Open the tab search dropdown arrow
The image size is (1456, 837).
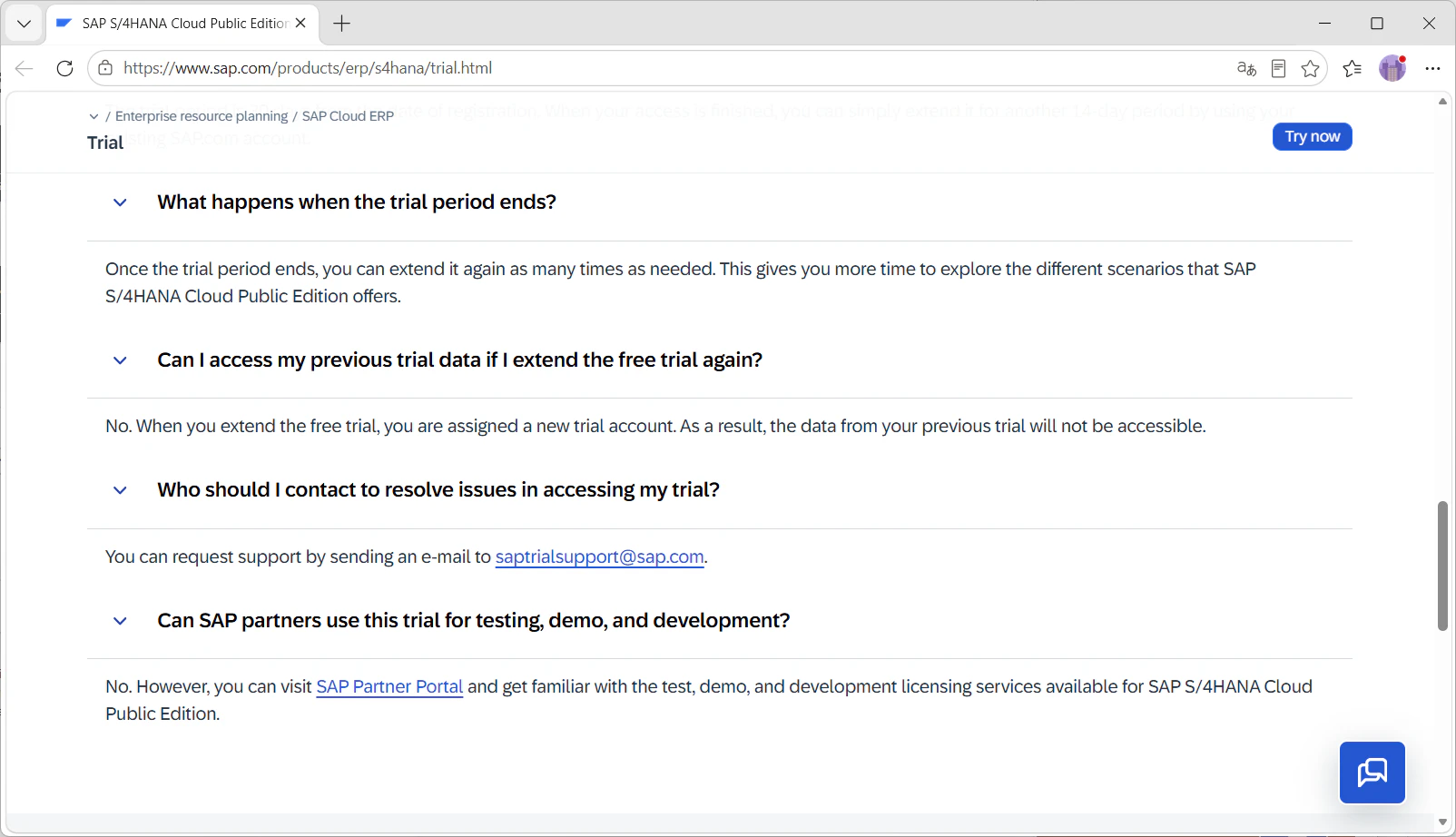(x=25, y=24)
